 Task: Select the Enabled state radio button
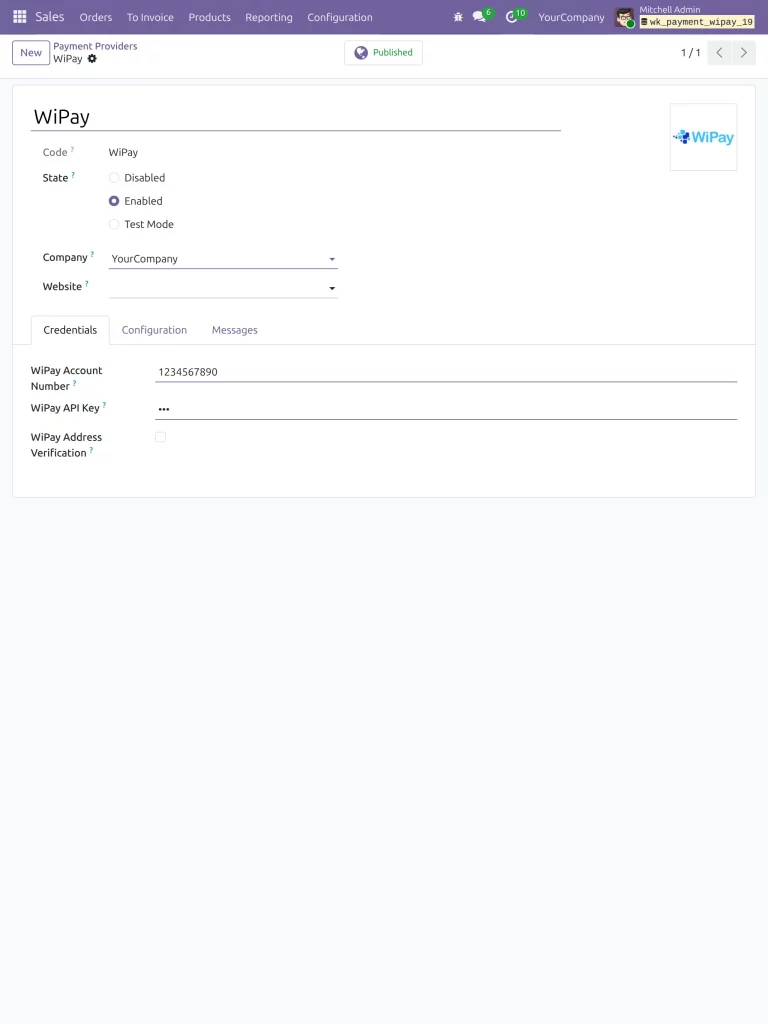114,201
